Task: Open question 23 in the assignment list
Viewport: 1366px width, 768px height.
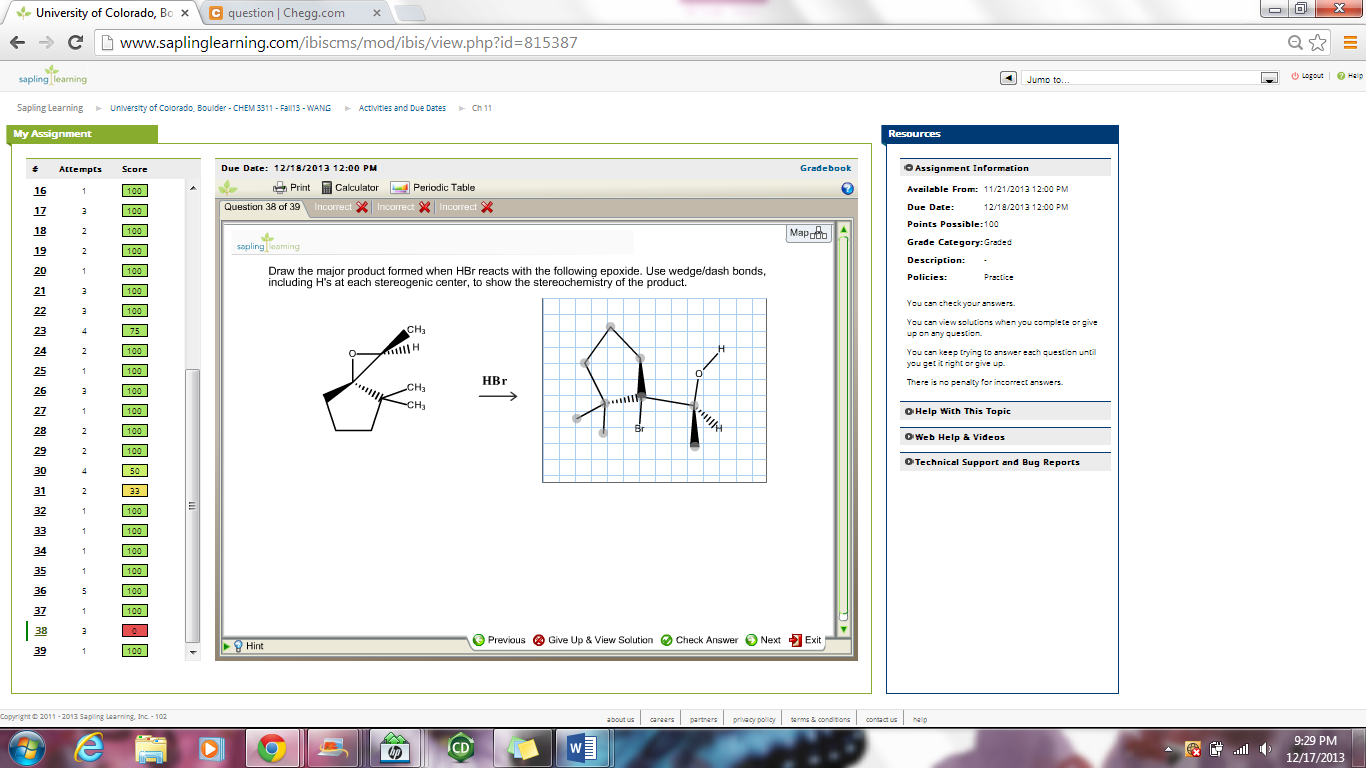Action: click(x=40, y=331)
